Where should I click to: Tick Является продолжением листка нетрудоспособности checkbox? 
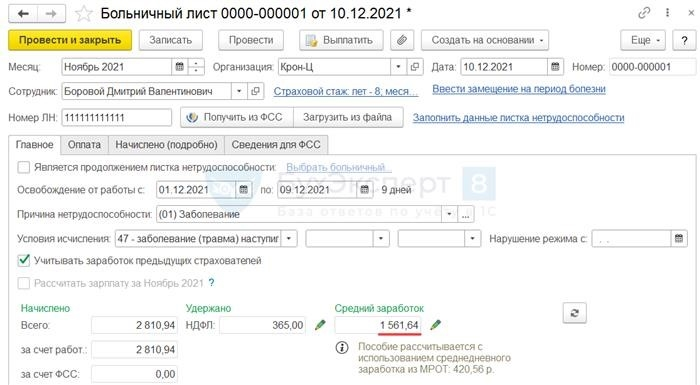point(24,167)
